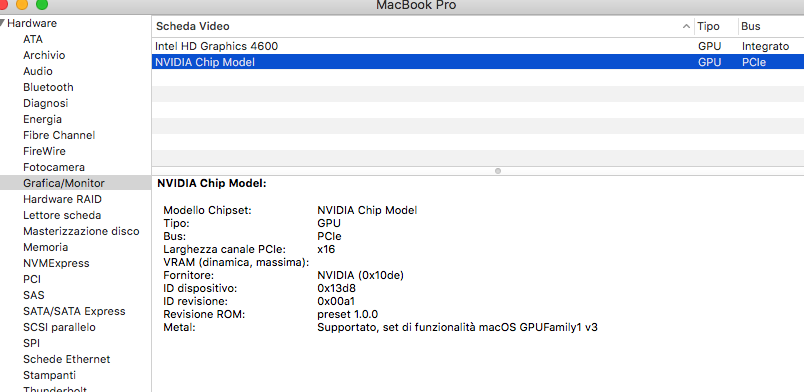
Task: Click the split view divider handle
Action: (497, 171)
